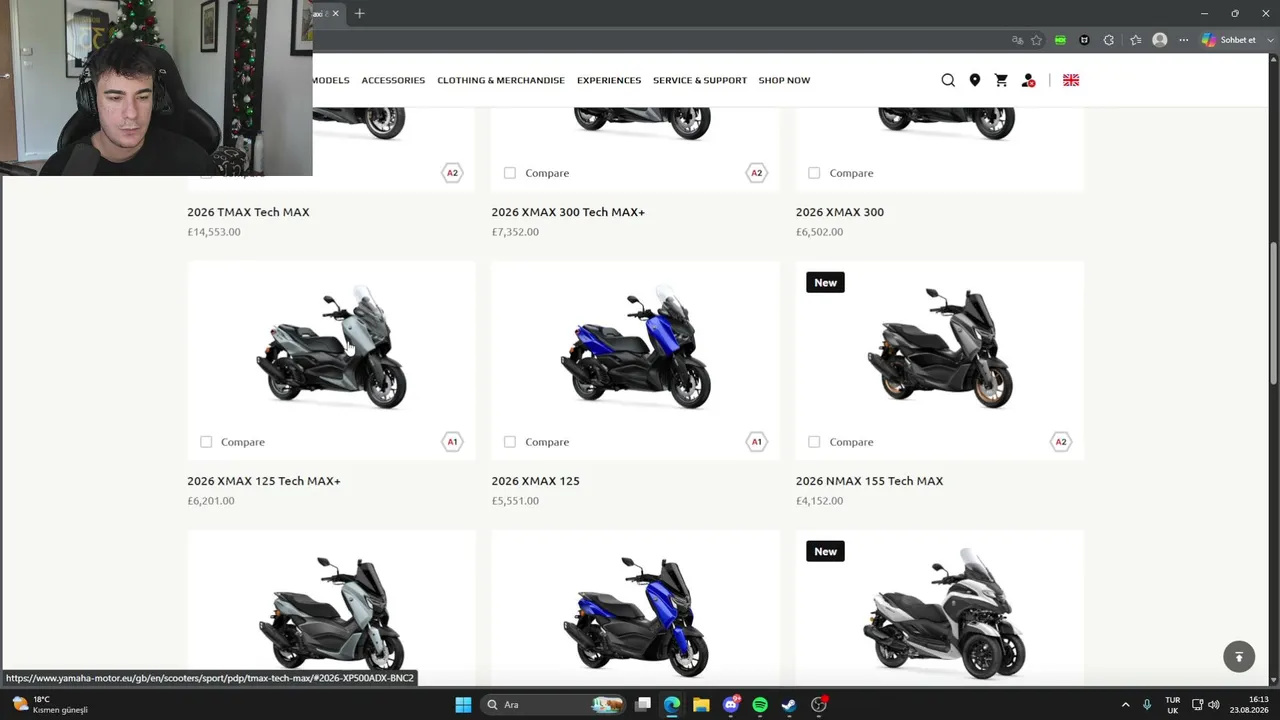Select Compare for NMAX 155 Tech MAX
This screenshot has width=1280, height=720.
click(814, 442)
